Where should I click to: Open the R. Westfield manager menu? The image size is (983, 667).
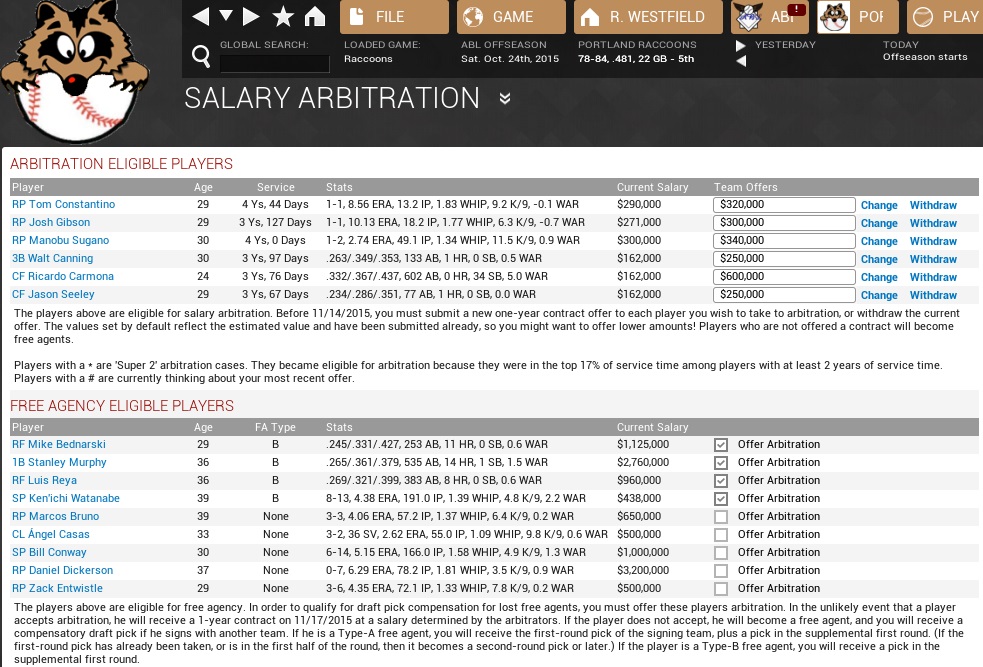[644, 17]
